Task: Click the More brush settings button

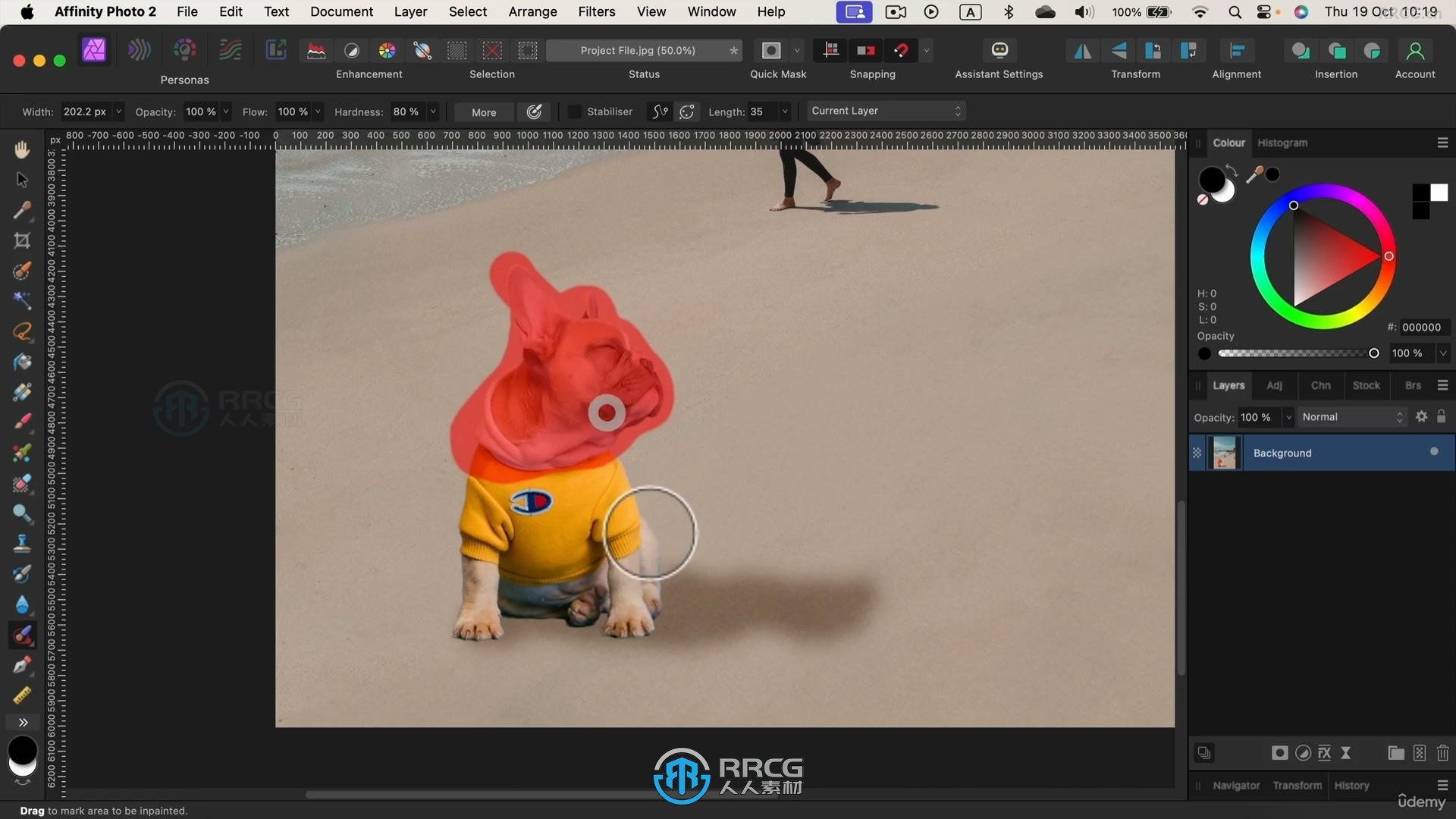Action: click(x=484, y=112)
